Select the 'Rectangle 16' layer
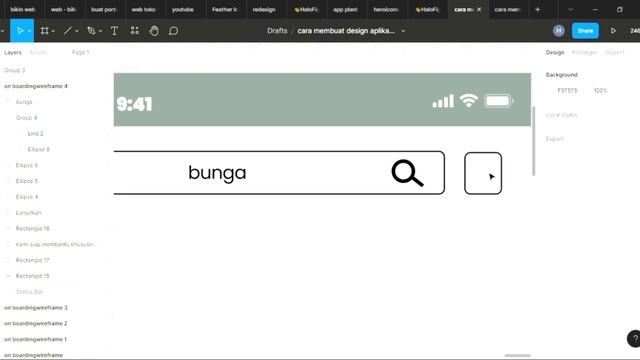The image size is (640, 360). pyautogui.click(x=33, y=229)
